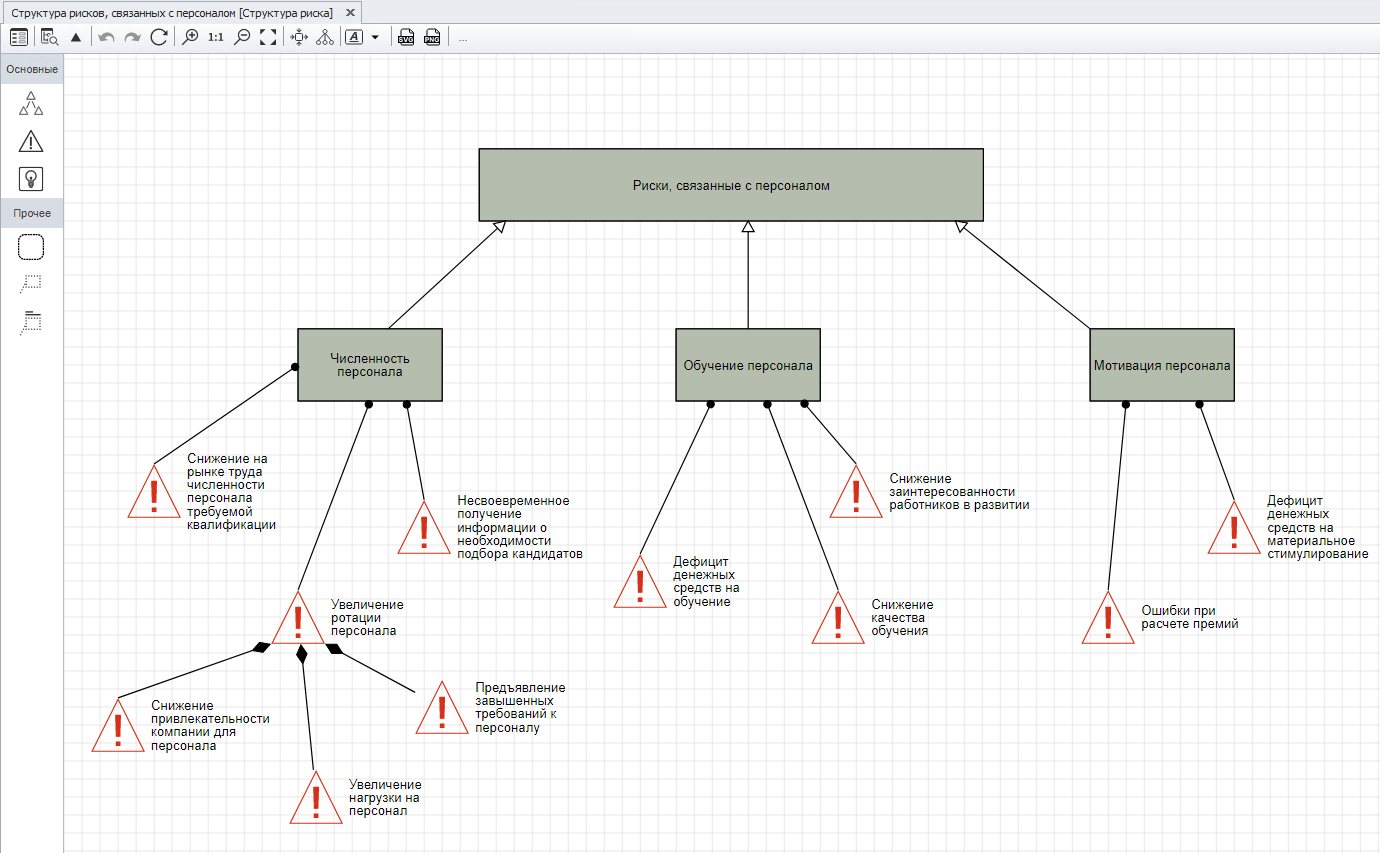This screenshot has height=853, width=1380.
Task: Collapse the Прочее palette section
Action: [31, 213]
